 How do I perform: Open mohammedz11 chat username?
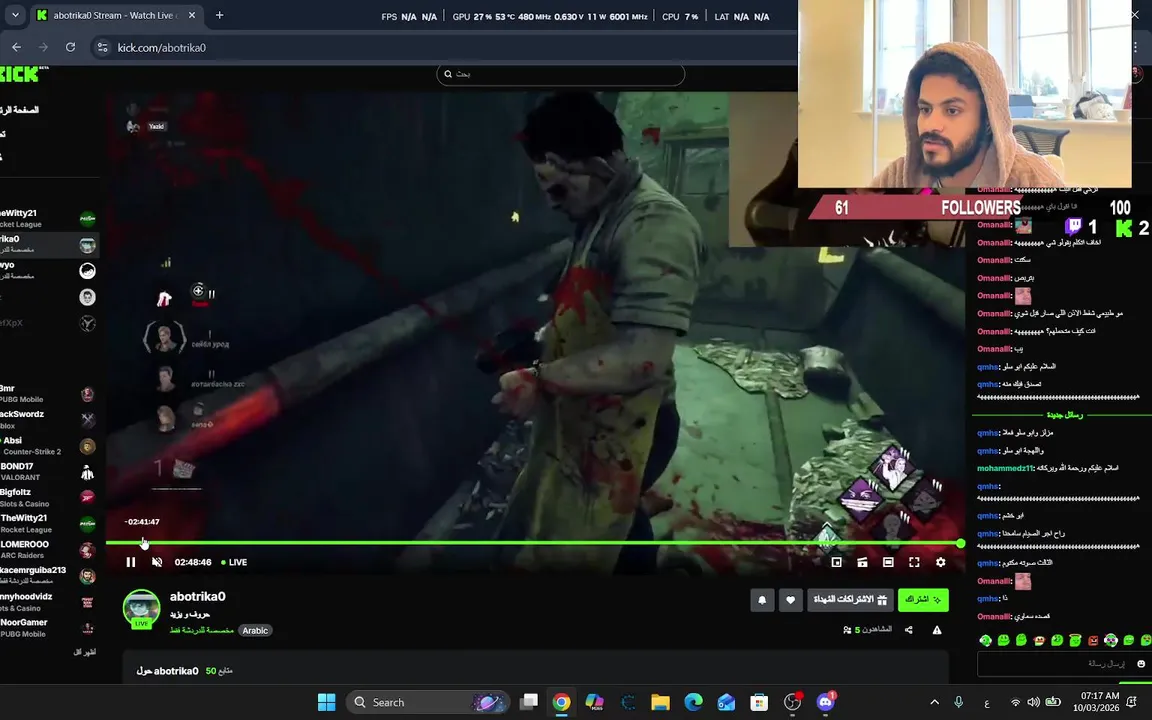pos(1006,468)
